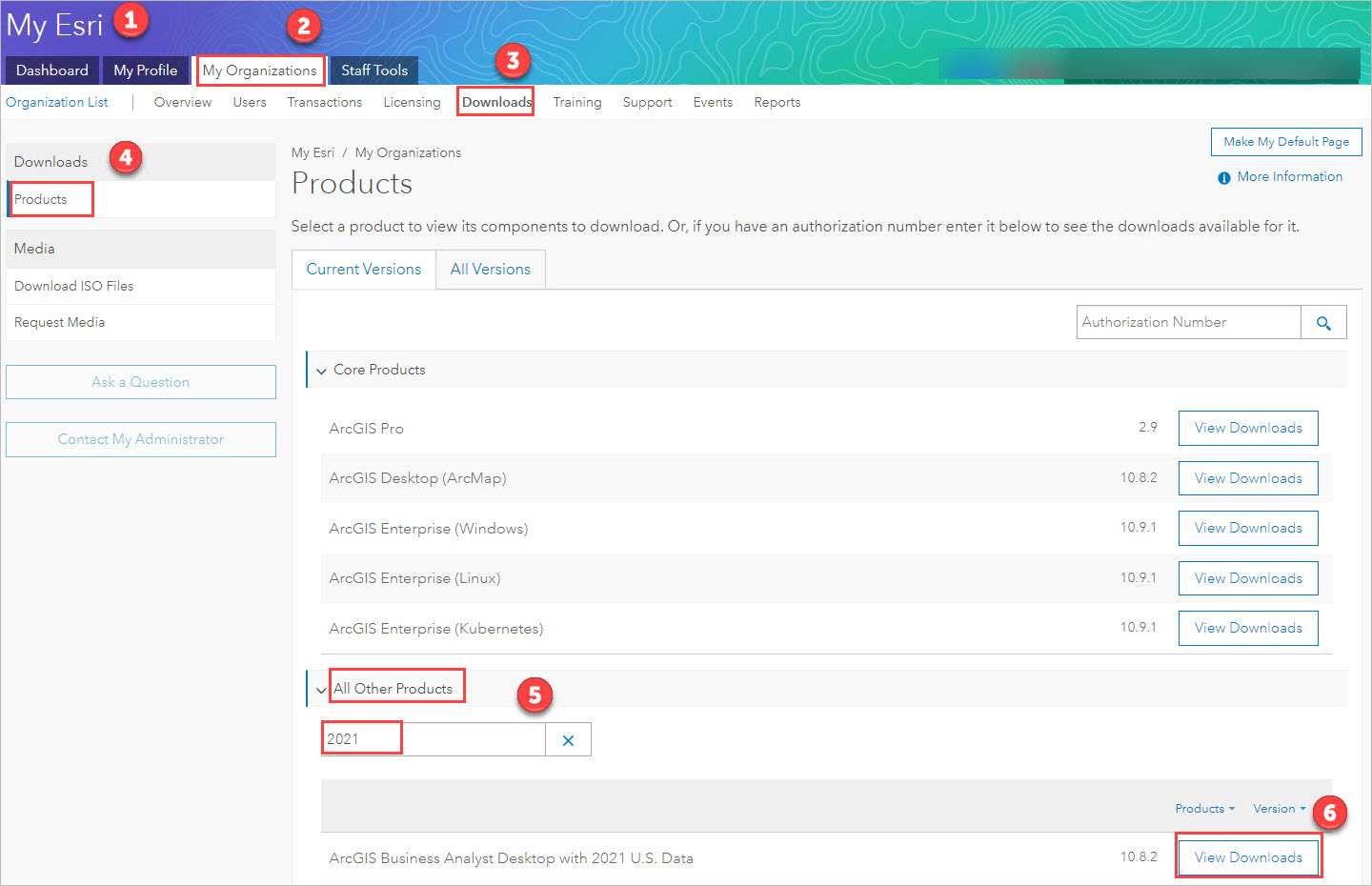1372x886 pixels.
Task: Open the Support menu item
Action: [648, 102]
